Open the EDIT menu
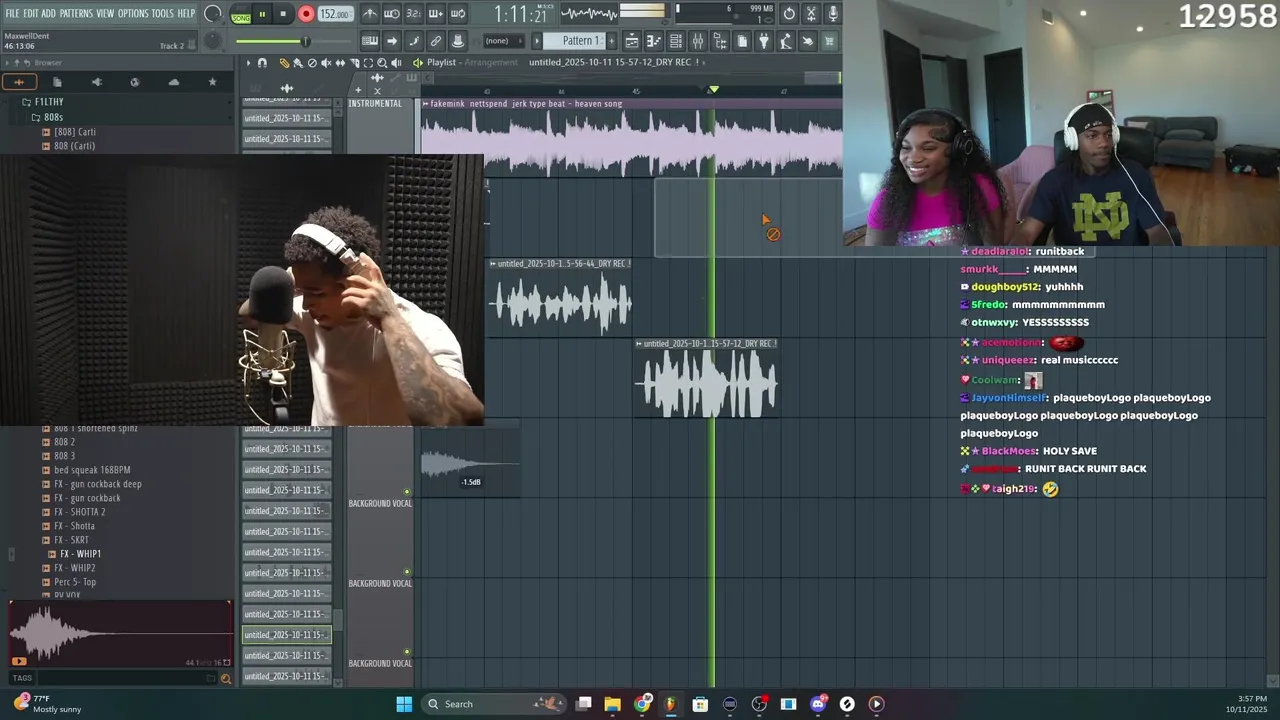 (x=31, y=13)
